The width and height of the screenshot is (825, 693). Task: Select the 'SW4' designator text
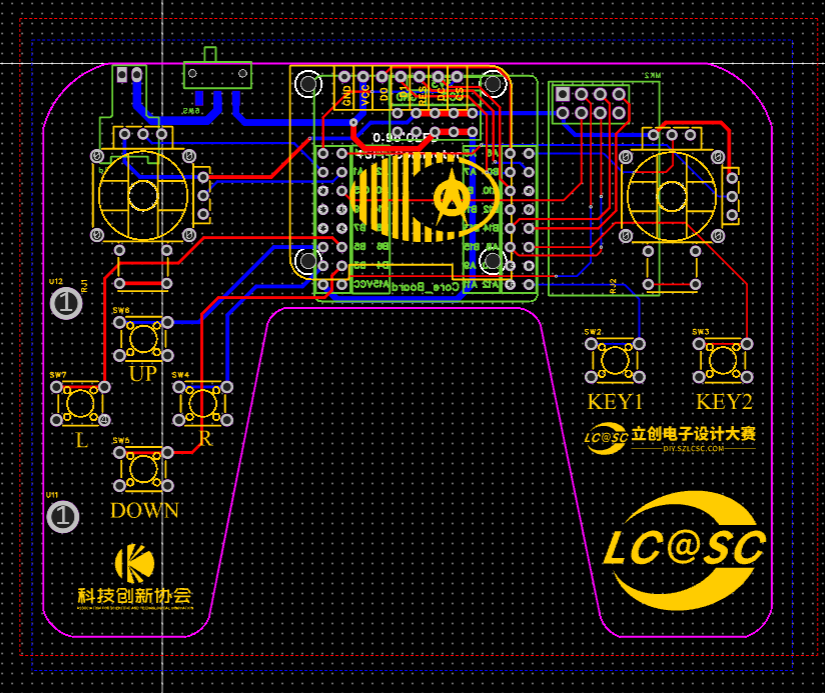click(180, 375)
